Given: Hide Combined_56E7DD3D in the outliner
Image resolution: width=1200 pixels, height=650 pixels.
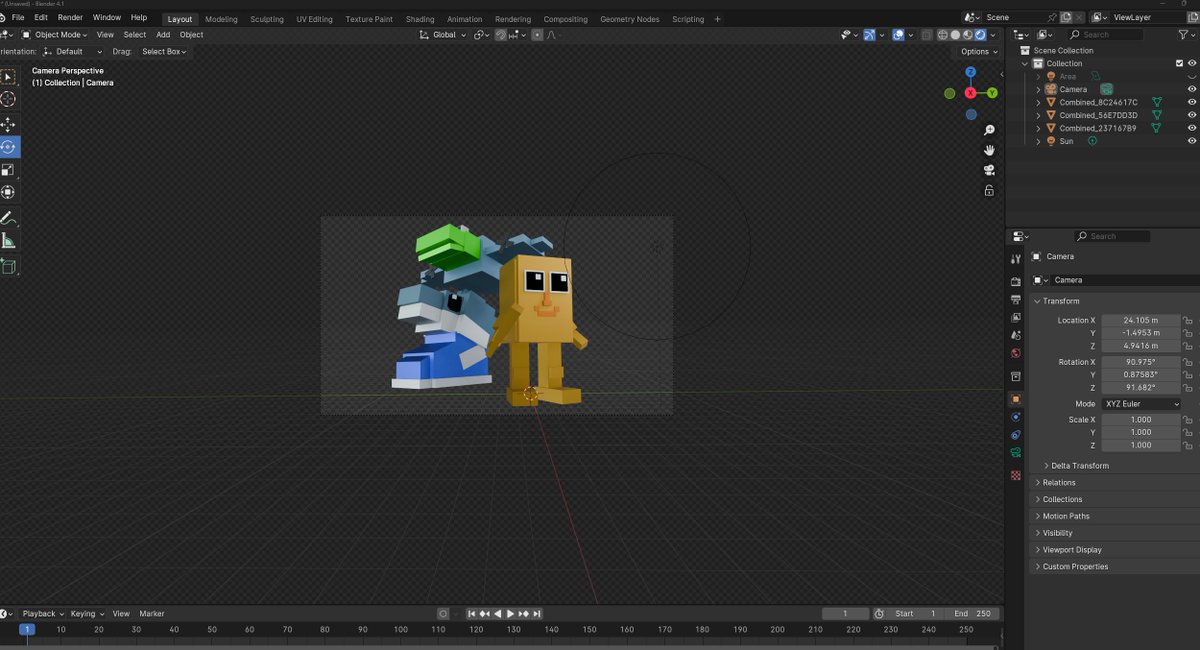Looking at the screenshot, I should [x=1192, y=115].
